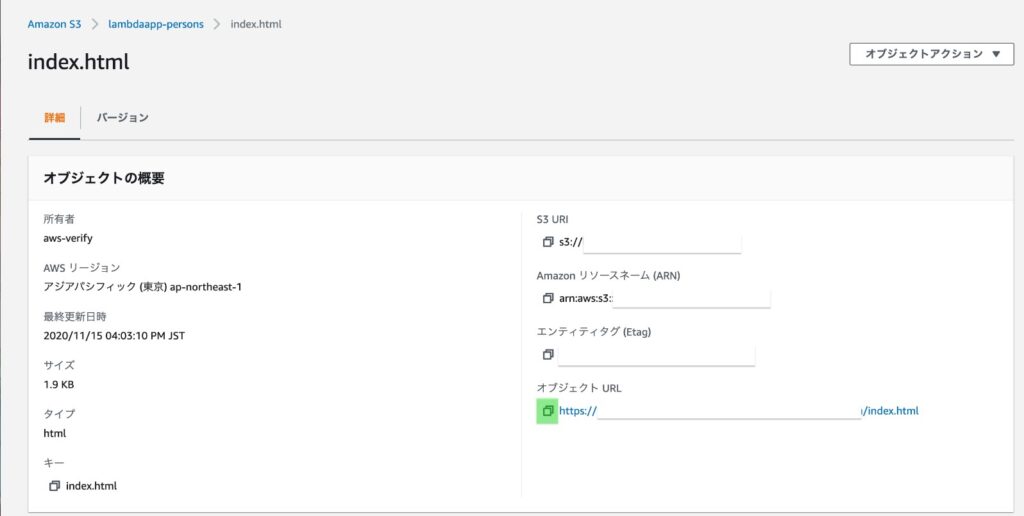This screenshot has height=516, width=1024.
Task: Click index.html in the breadcrumb trail
Action: pyautogui.click(x=256, y=24)
